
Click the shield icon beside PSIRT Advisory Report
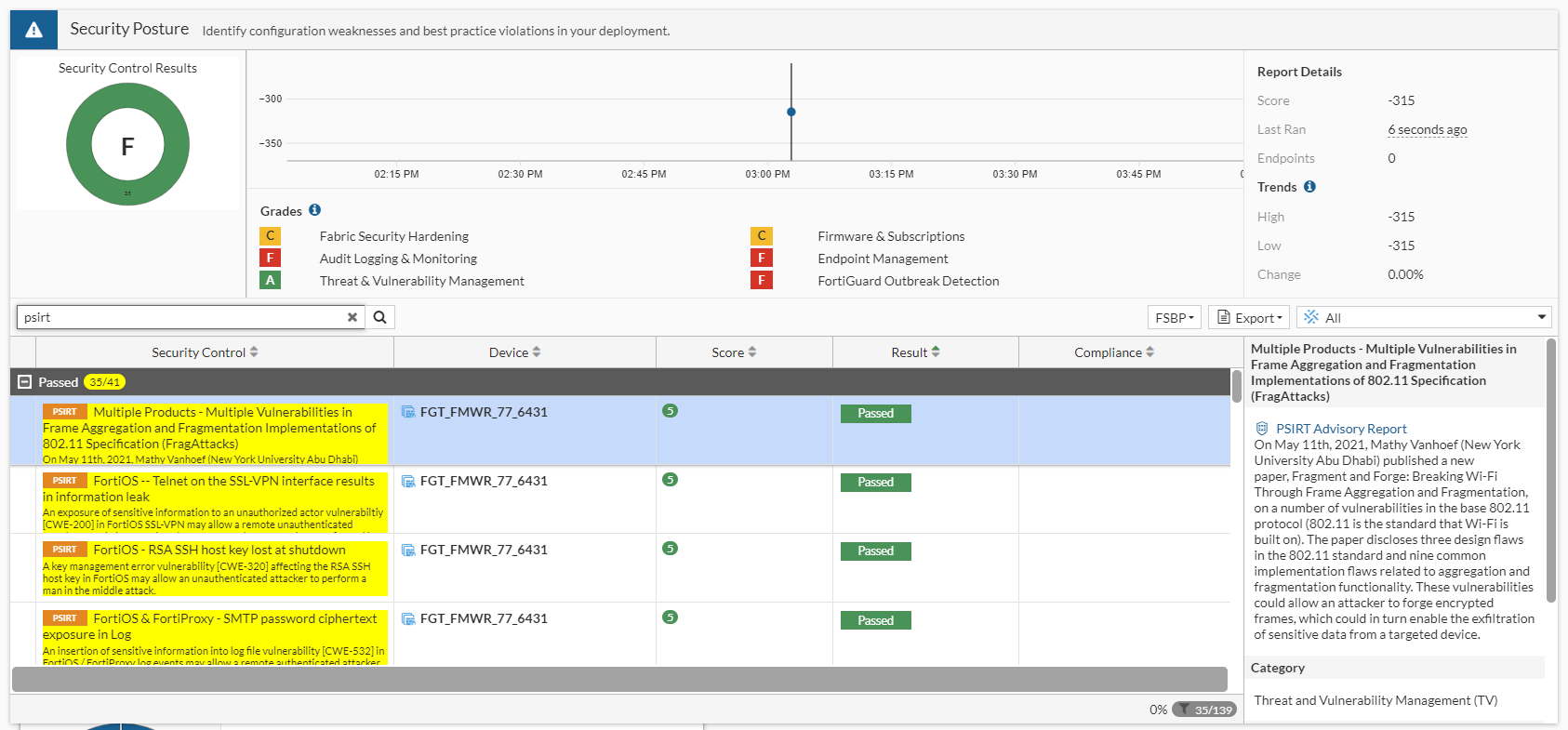pos(1262,429)
